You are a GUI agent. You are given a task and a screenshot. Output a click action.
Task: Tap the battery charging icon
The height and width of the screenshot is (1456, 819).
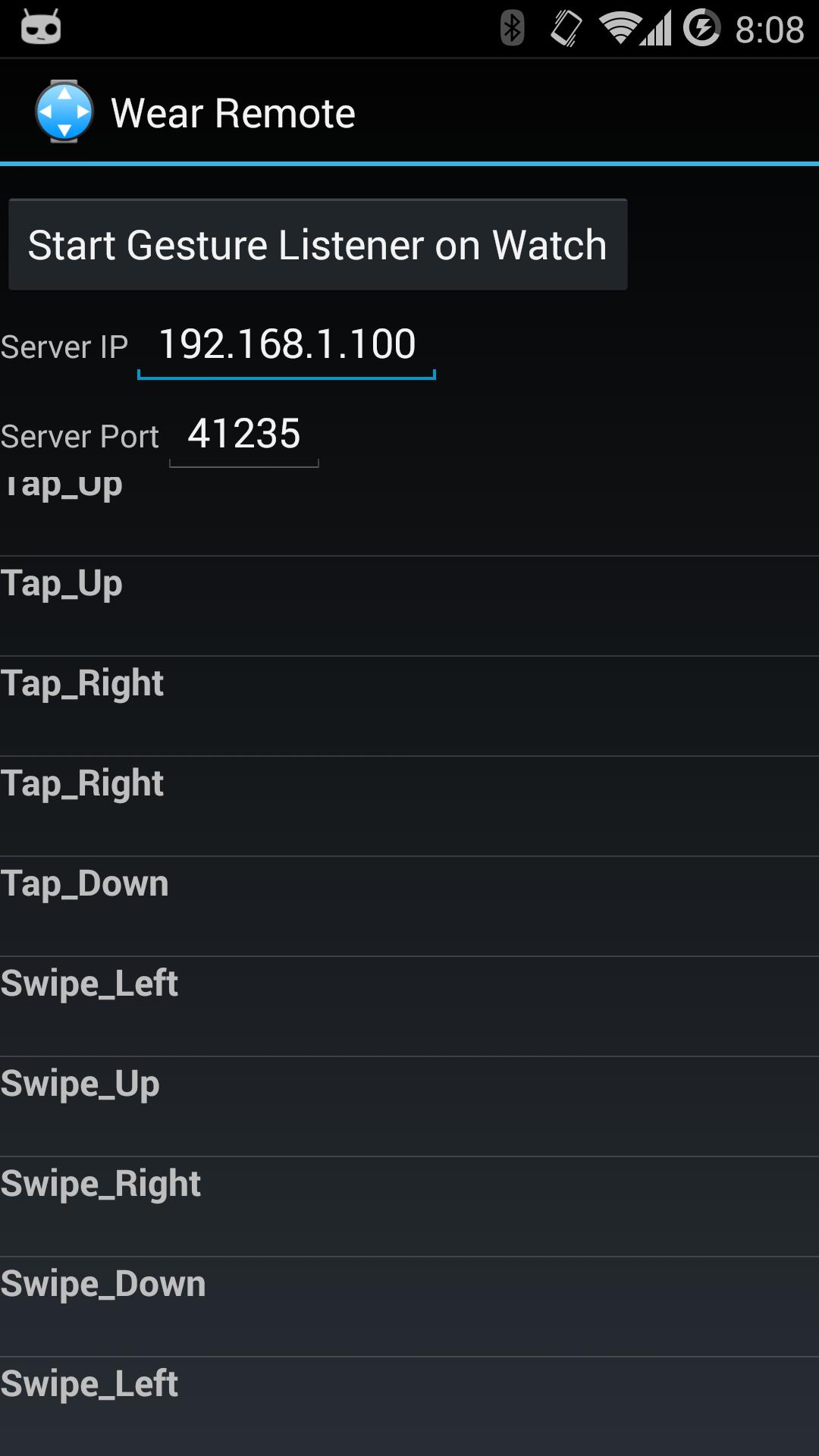coord(701,28)
